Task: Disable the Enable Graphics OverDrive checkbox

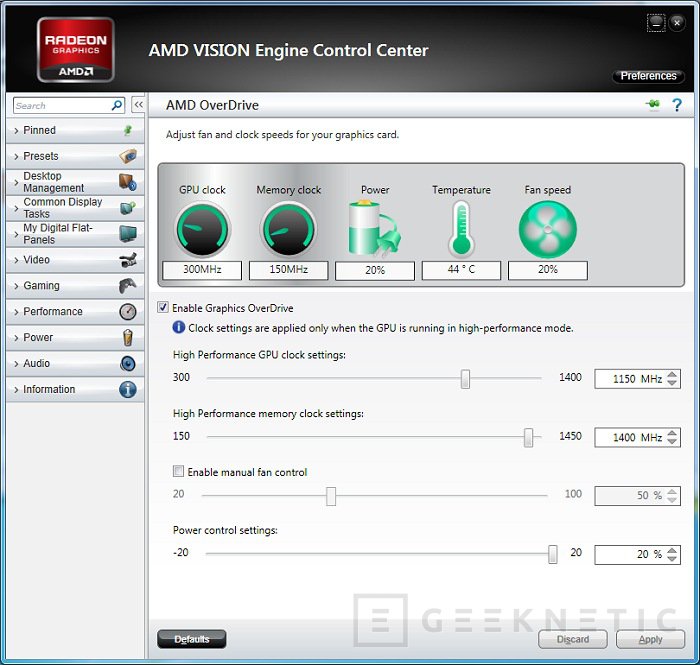Action: point(163,307)
